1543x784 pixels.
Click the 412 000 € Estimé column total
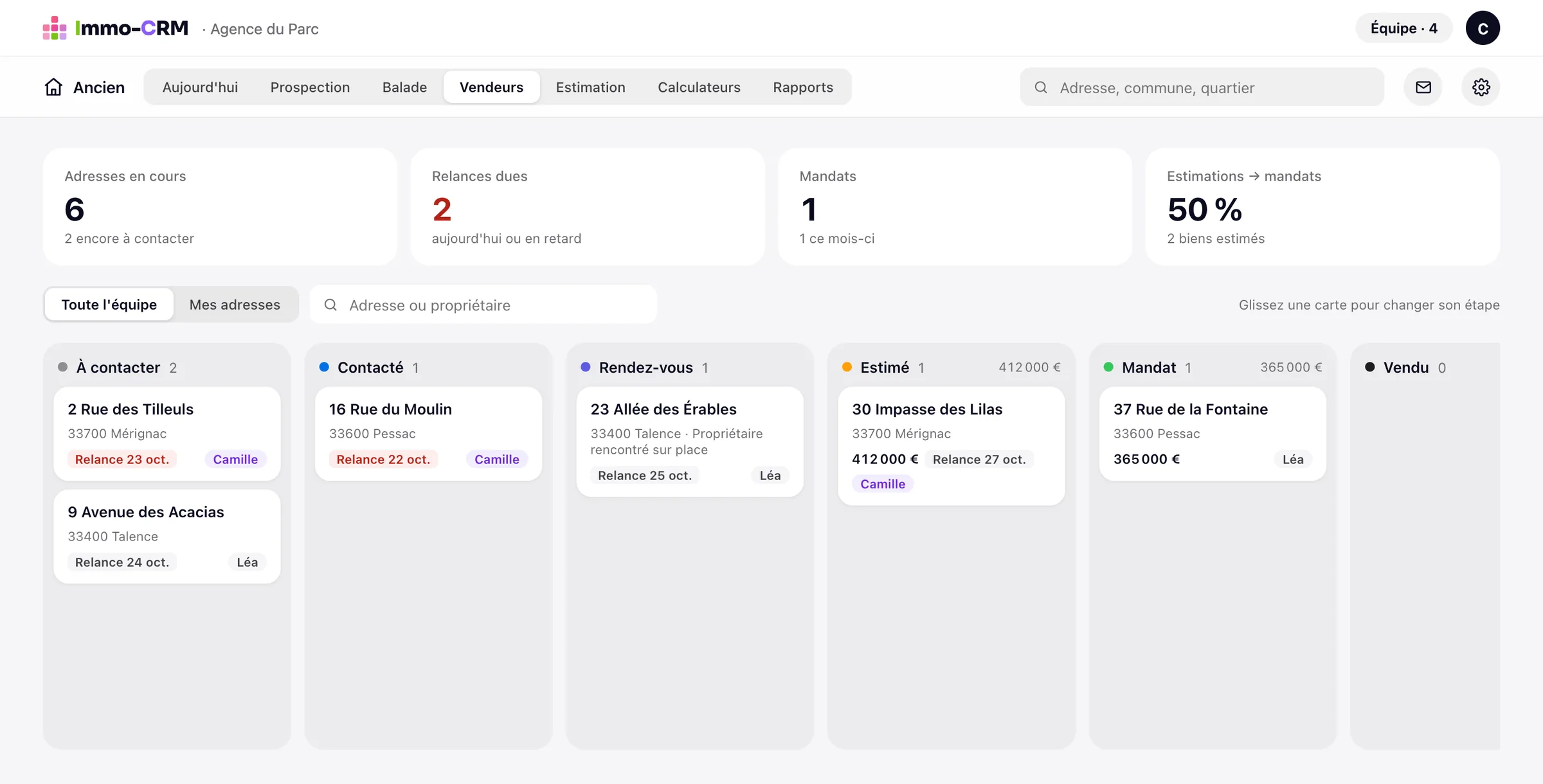[x=1029, y=368]
